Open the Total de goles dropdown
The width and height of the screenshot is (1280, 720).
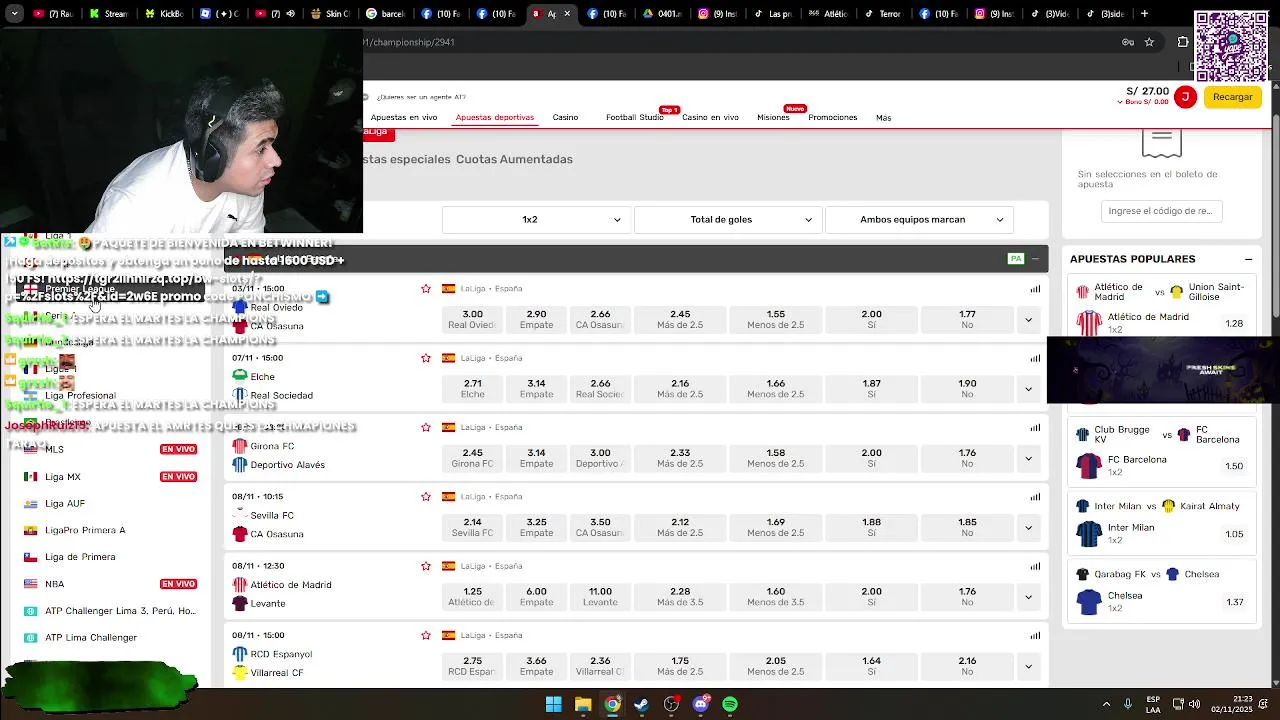tap(727, 220)
